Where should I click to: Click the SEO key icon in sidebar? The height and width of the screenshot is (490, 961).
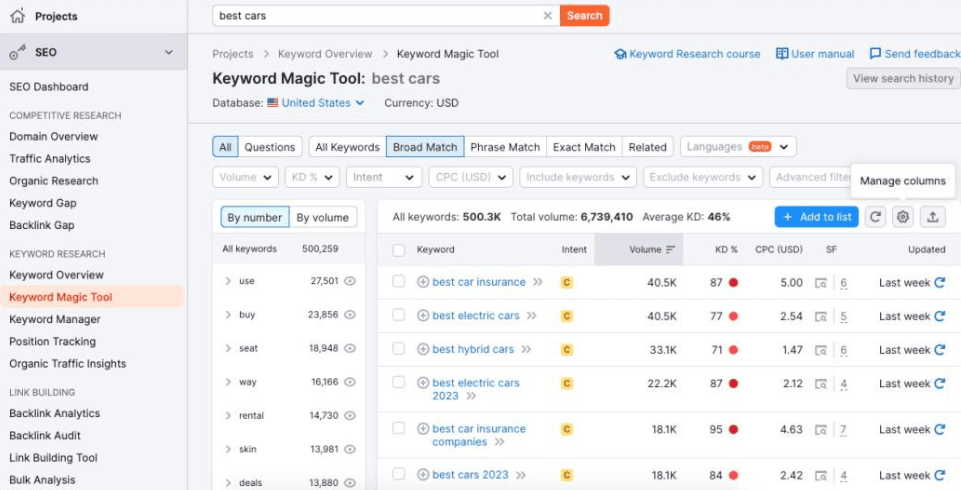pyautogui.click(x=17, y=53)
